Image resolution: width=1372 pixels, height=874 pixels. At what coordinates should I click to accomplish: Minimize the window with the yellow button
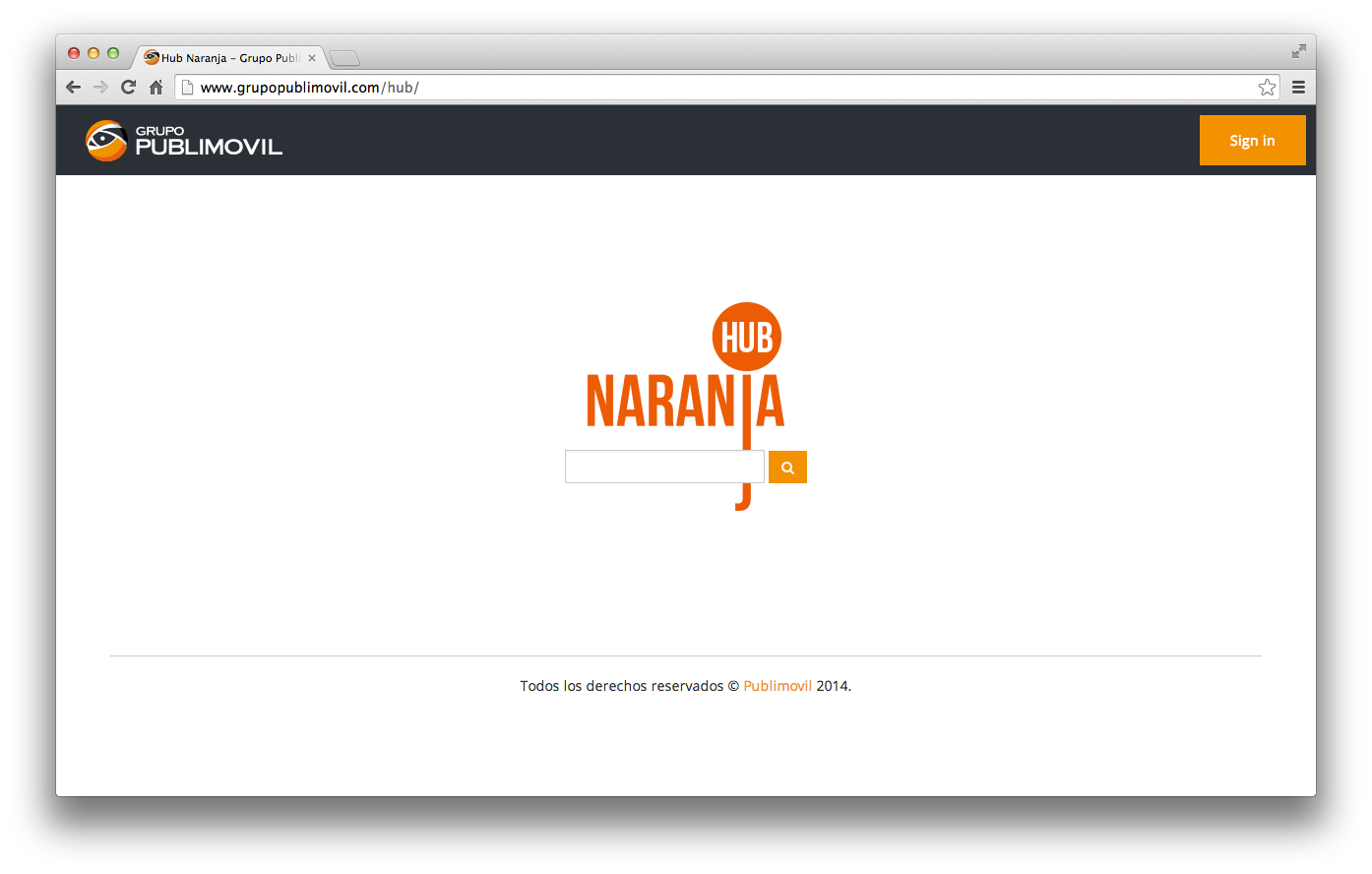coord(94,53)
